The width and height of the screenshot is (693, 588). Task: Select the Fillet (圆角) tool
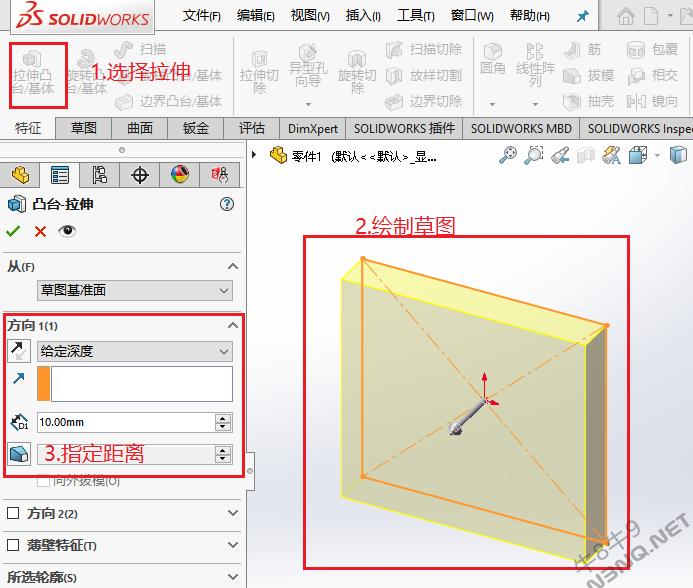pos(492,59)
